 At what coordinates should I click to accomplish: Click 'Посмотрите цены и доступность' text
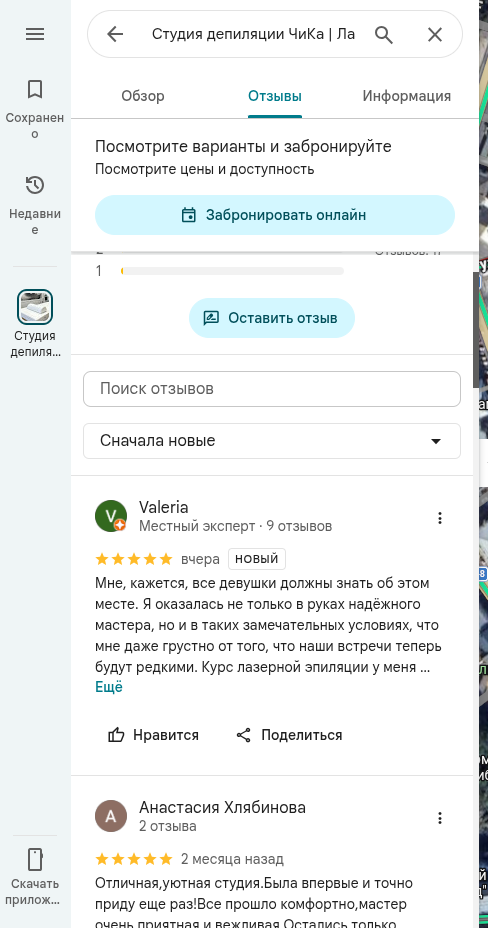(205, 169)
